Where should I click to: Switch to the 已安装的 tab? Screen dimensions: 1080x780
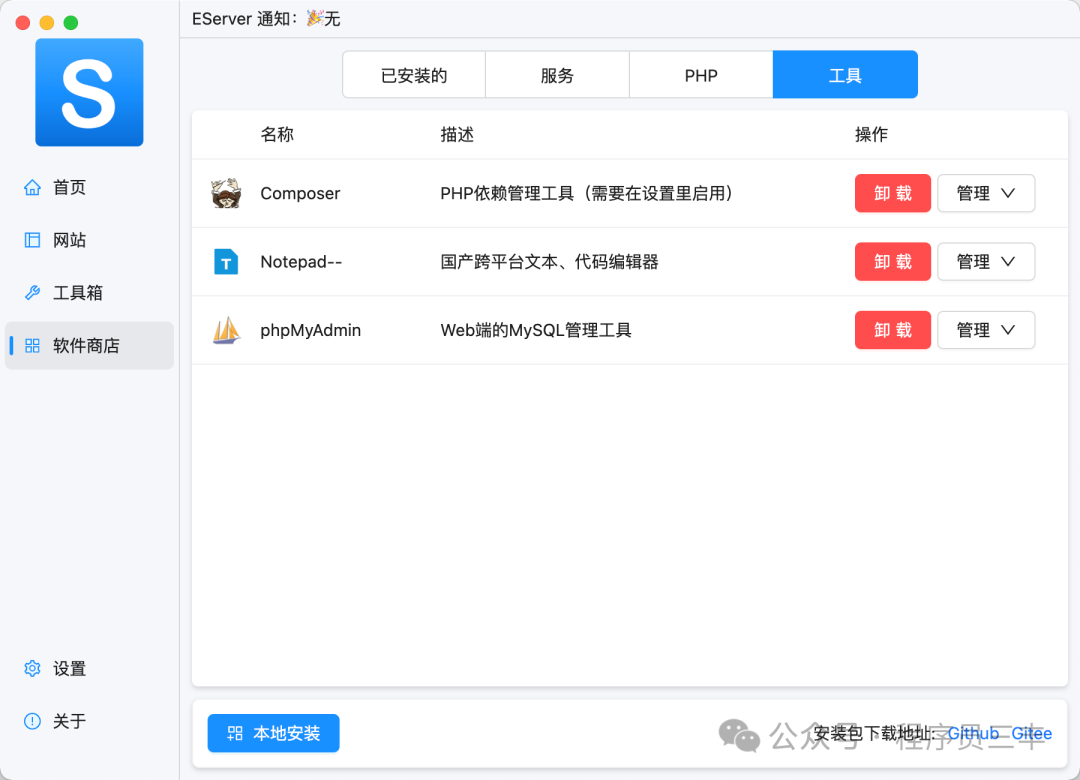point(414,74)
